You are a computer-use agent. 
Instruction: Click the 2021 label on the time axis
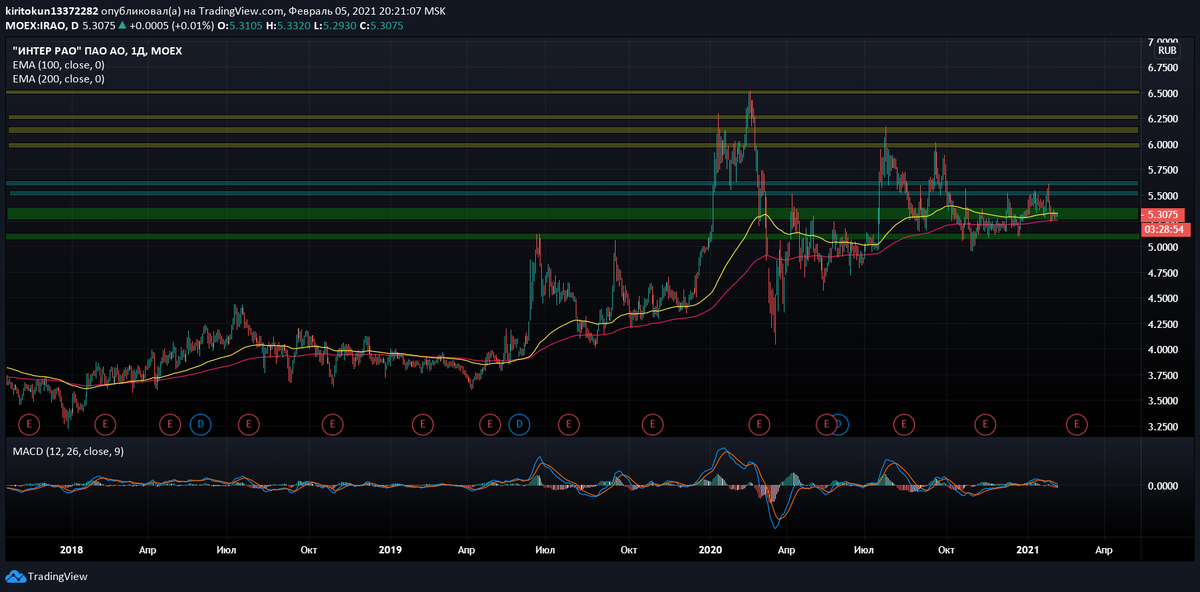click(x=1028, y=550)
